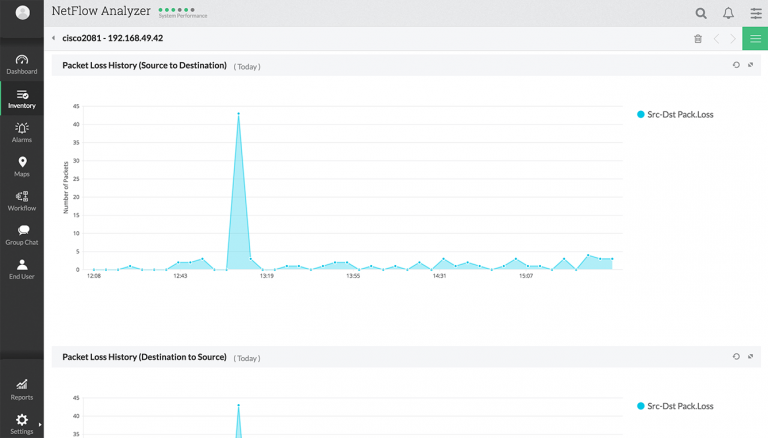
Task: Open the green hamburger menu button
Action: [x=755, y=39]
